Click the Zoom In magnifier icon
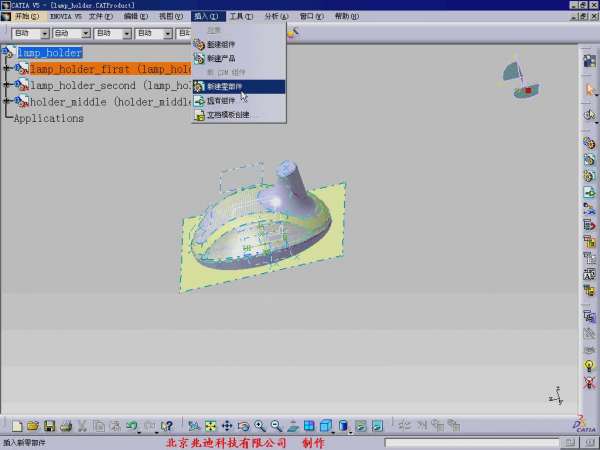Screen dimensions: 600x450 point(260,426)
